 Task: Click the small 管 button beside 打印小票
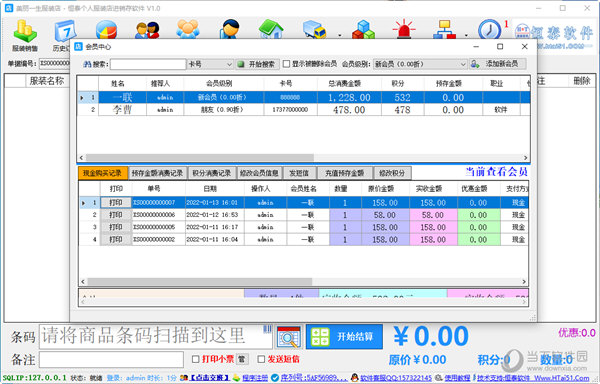pos(242,359)
